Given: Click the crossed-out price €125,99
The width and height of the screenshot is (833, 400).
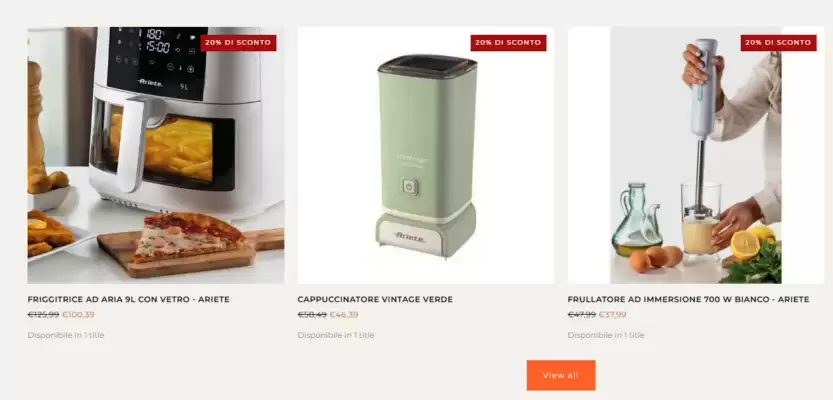Looking at the screenshot, I should pos(44,314).
